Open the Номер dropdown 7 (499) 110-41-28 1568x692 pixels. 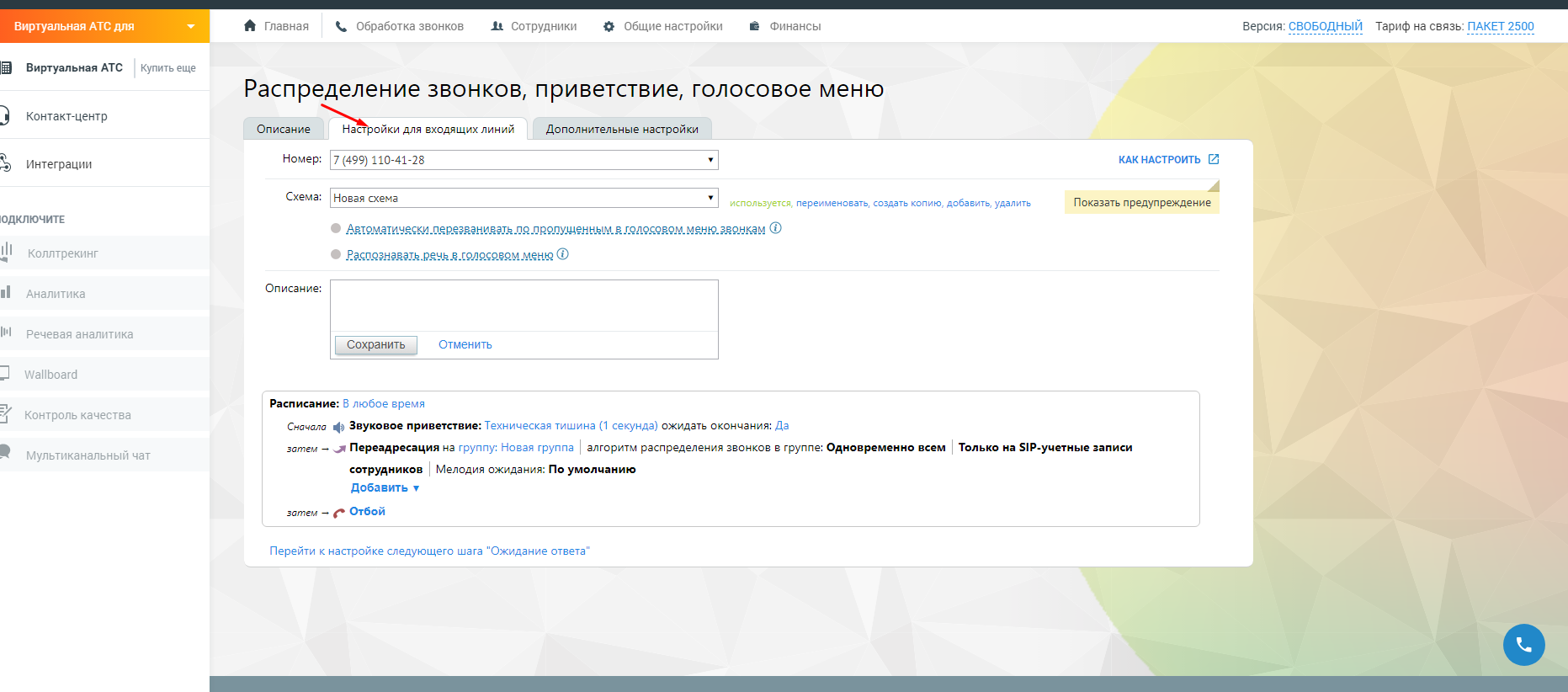(x=524, y=160)
